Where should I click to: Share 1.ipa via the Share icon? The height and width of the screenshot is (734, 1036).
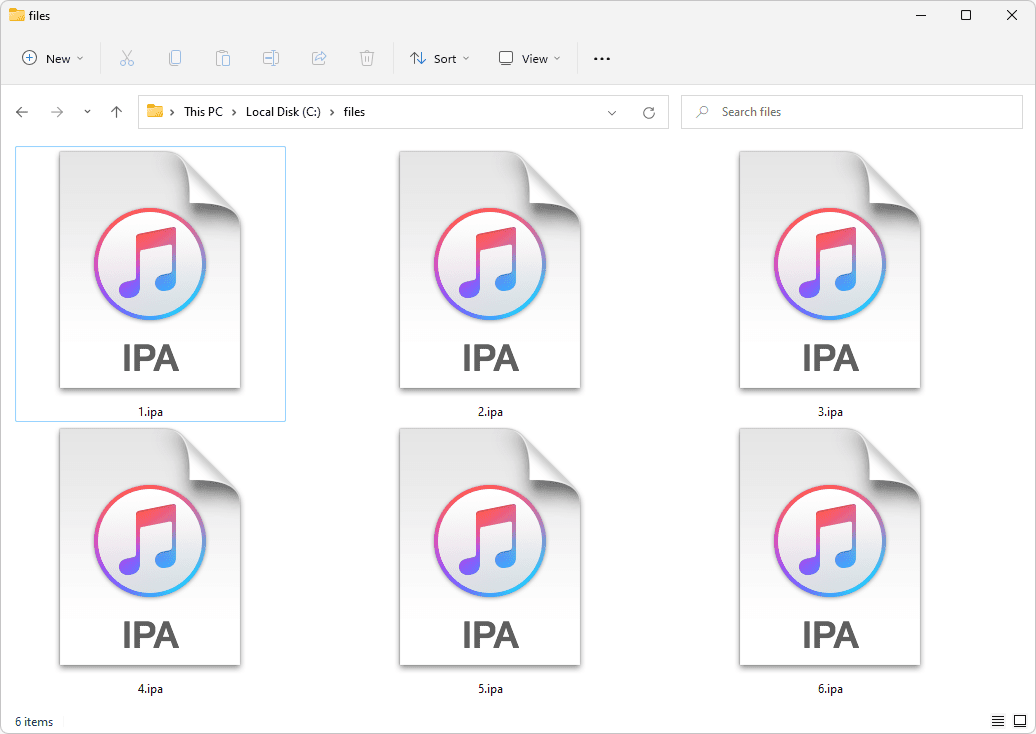point(319,58)
